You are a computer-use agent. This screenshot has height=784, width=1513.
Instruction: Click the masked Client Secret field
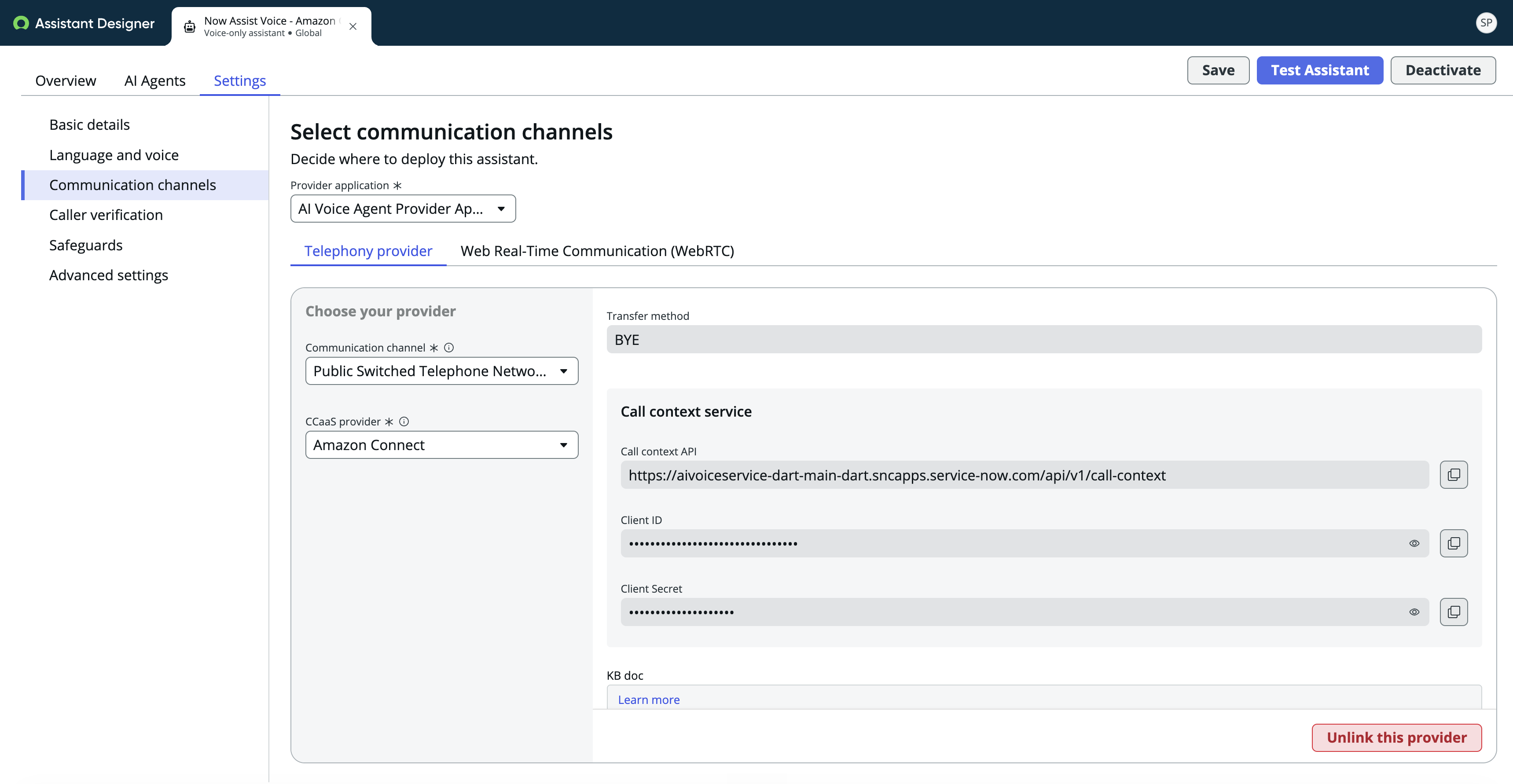coord(1025,612)
